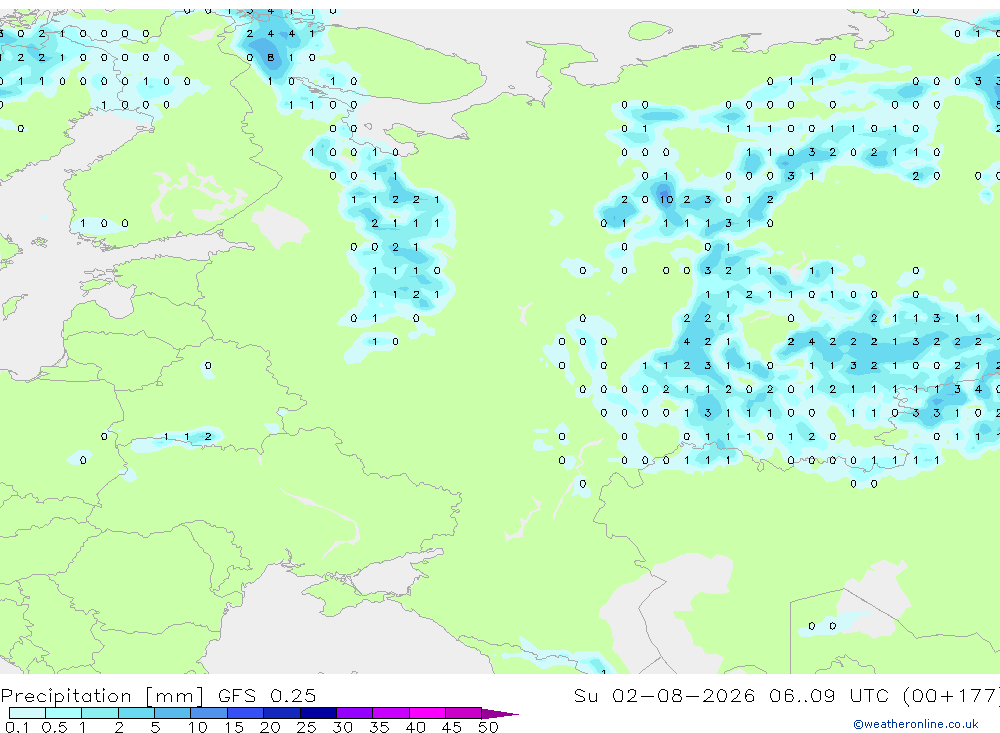Pick the 20–25 mm dark blue swatch
The height and width of the screenshot is (733, 1000).
coord(282,713)
